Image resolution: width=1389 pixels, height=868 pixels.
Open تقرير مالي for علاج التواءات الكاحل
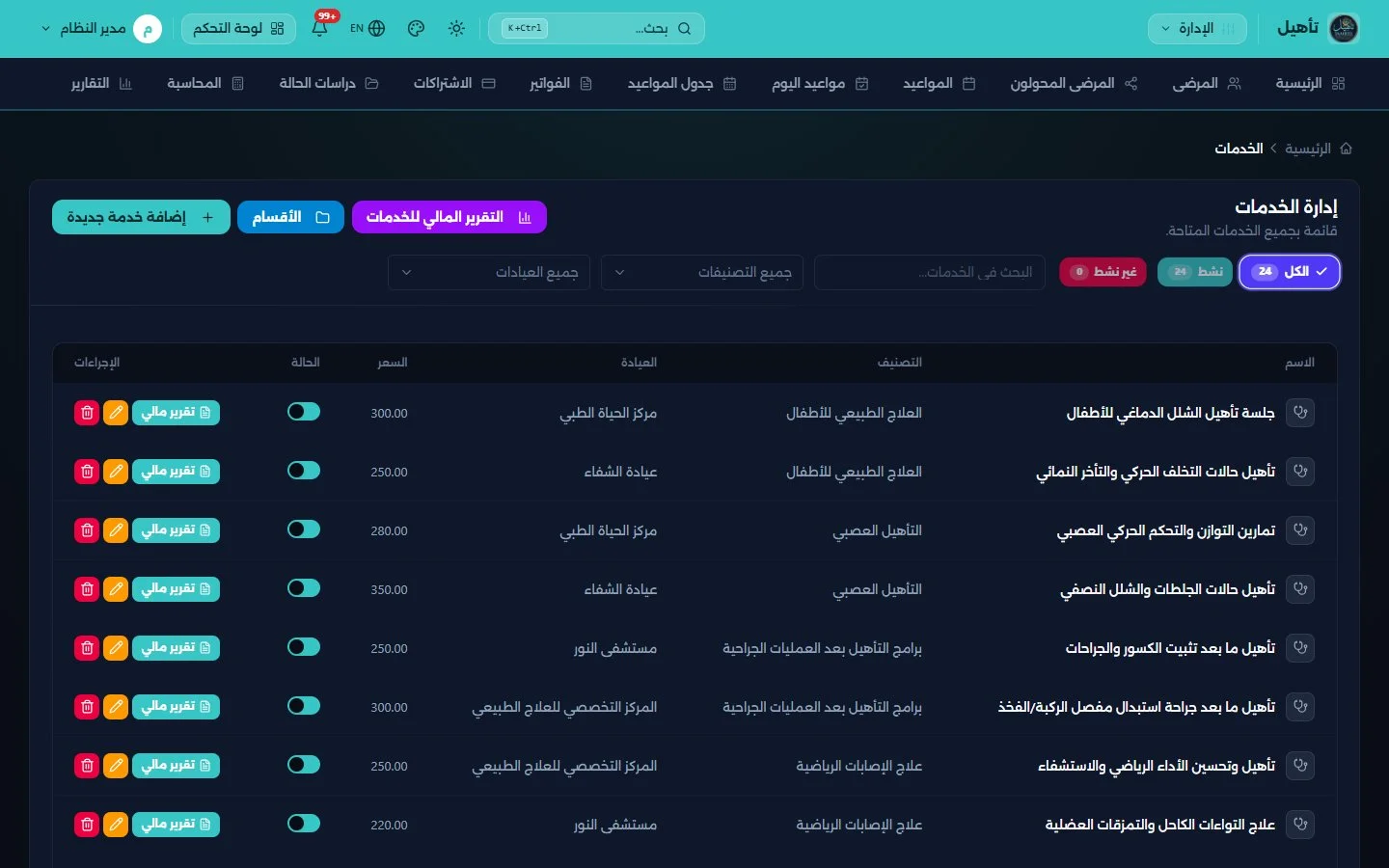(x=176, y=825)
